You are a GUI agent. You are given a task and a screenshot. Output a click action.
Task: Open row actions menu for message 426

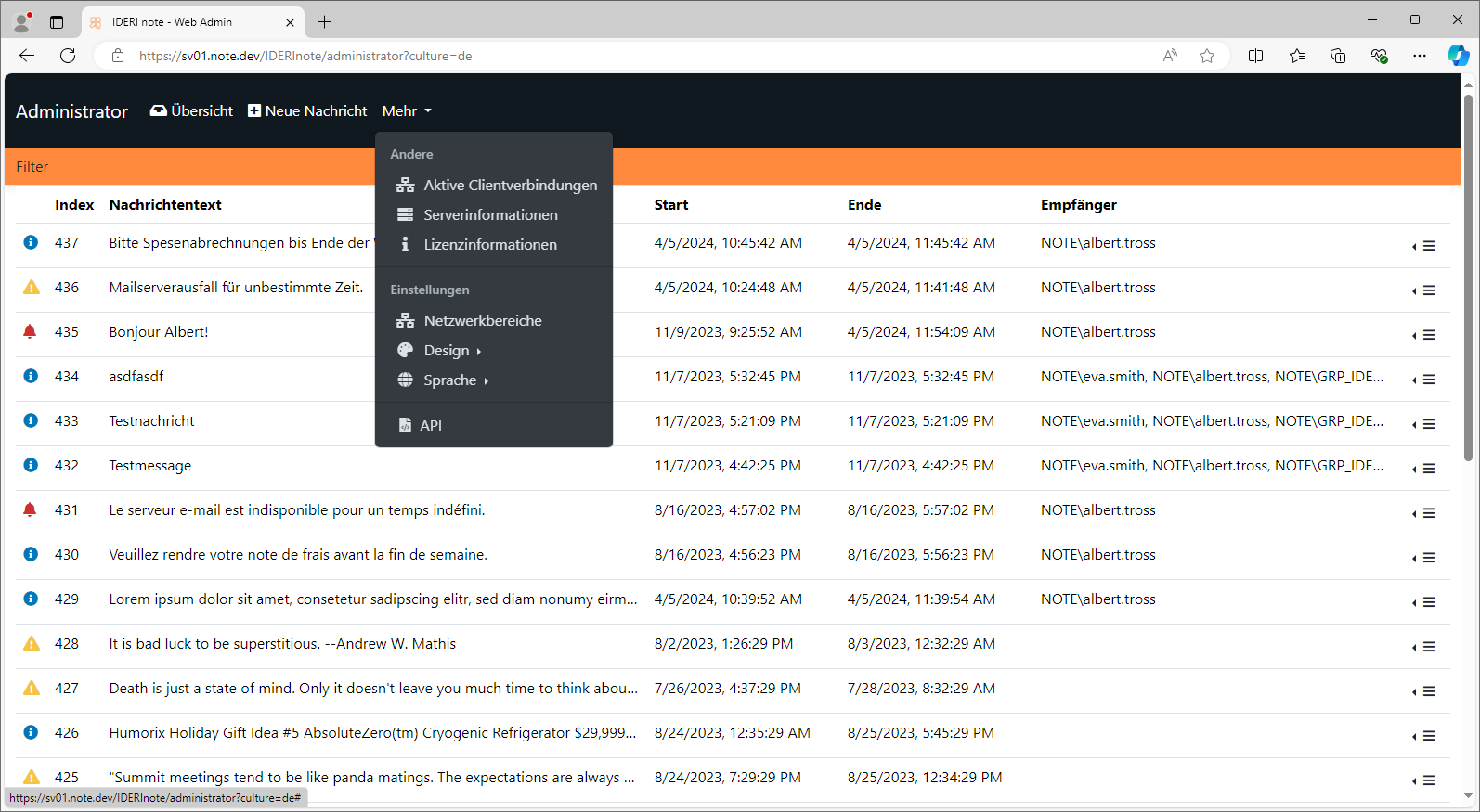point(1424,736)
